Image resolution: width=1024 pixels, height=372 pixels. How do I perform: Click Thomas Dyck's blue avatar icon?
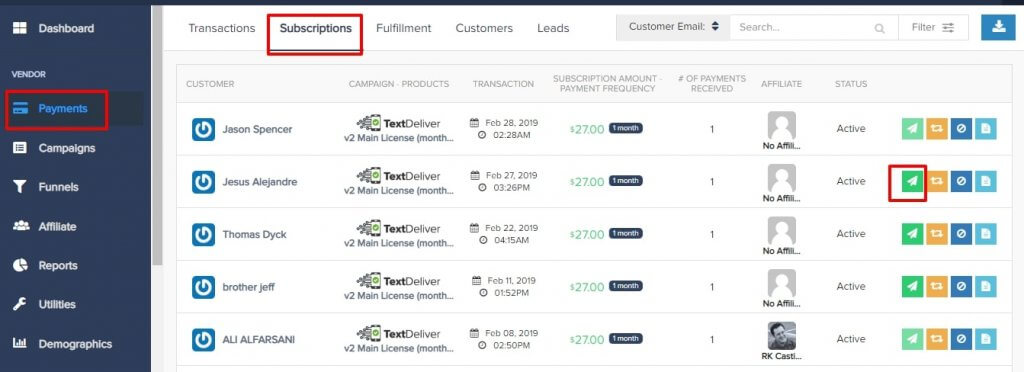[203, 234]
